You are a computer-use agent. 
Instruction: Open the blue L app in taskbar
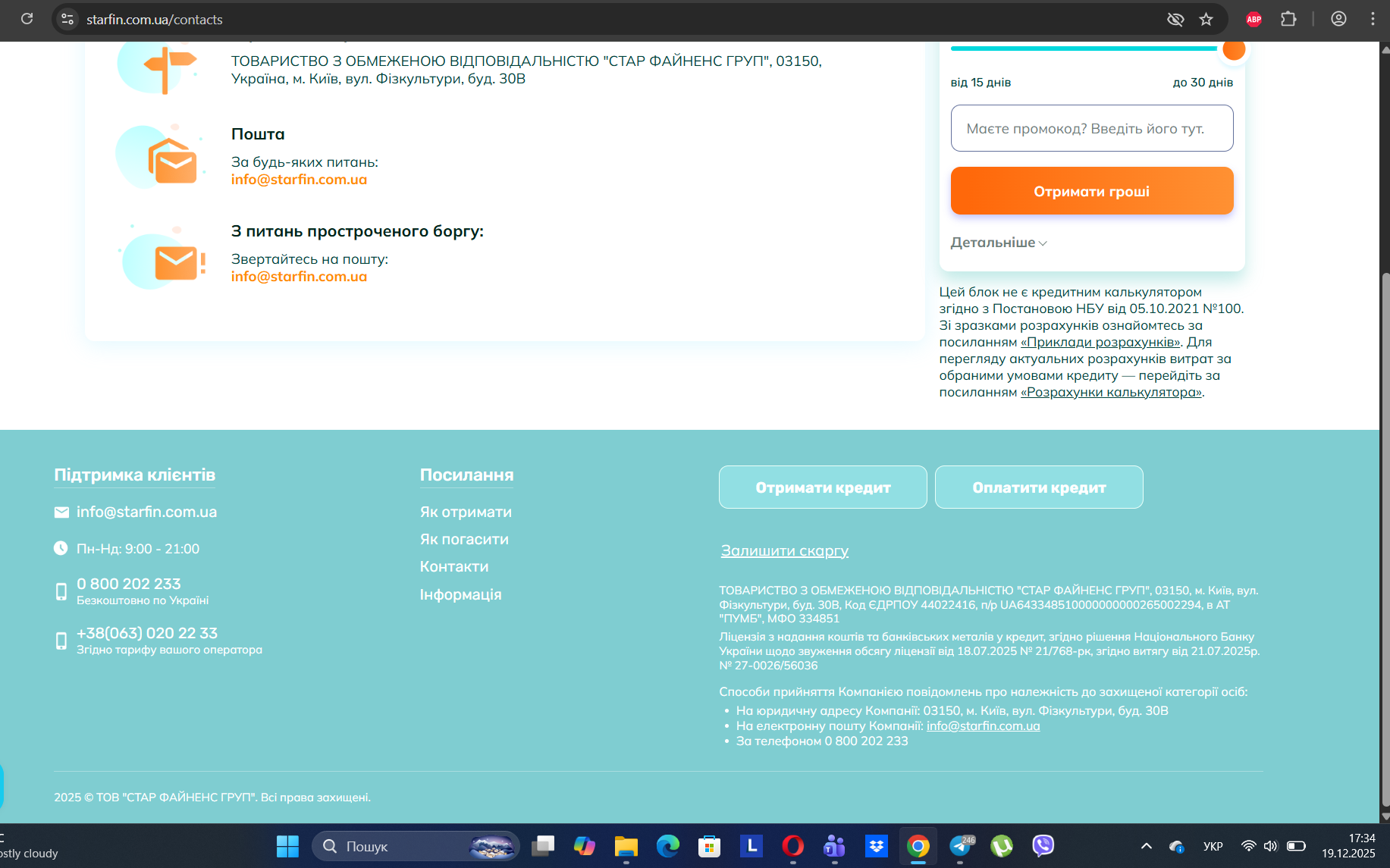click(x=751, y=846)
